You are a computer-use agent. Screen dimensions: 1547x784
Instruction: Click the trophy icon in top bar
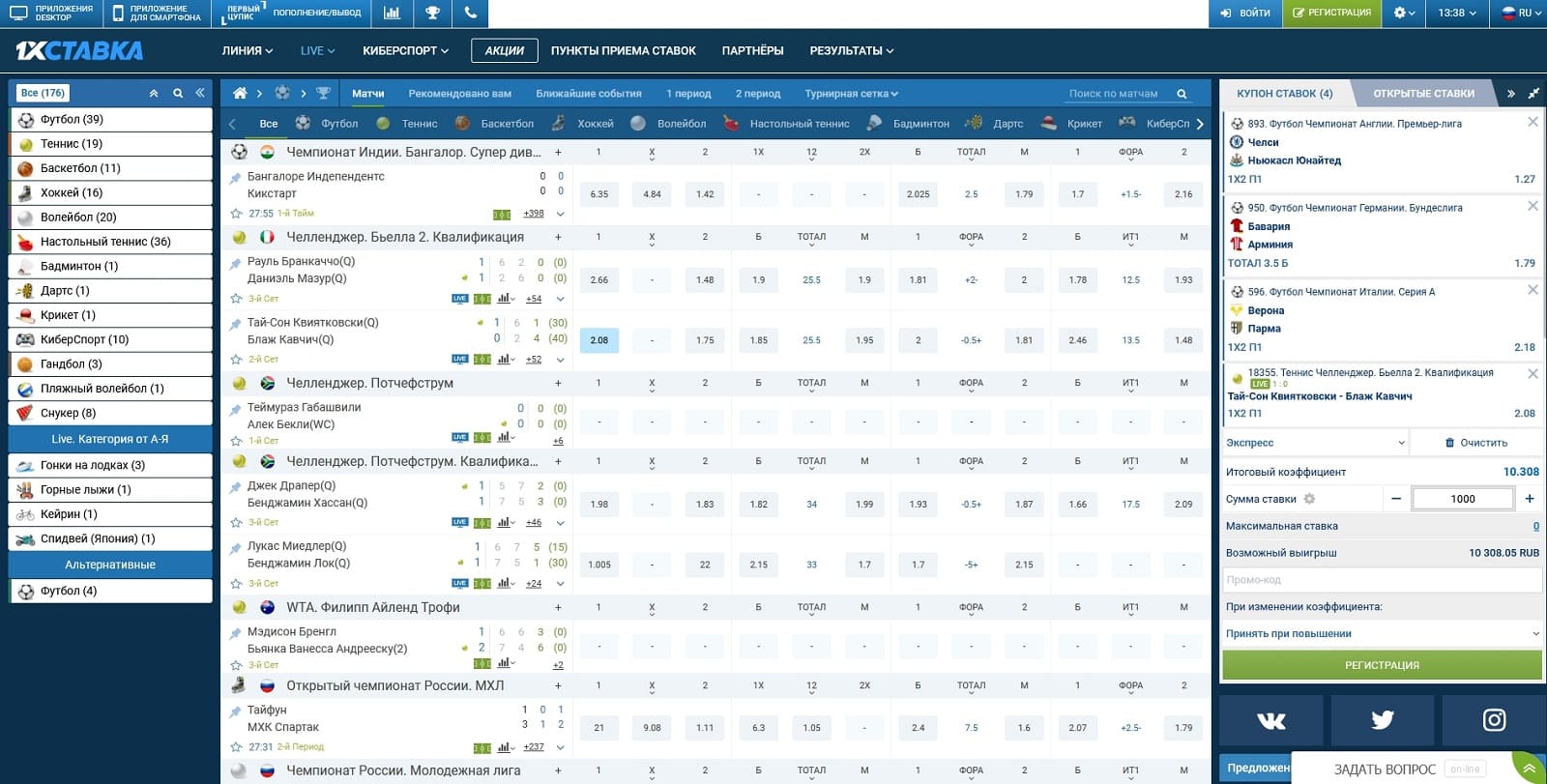point(431,14)
